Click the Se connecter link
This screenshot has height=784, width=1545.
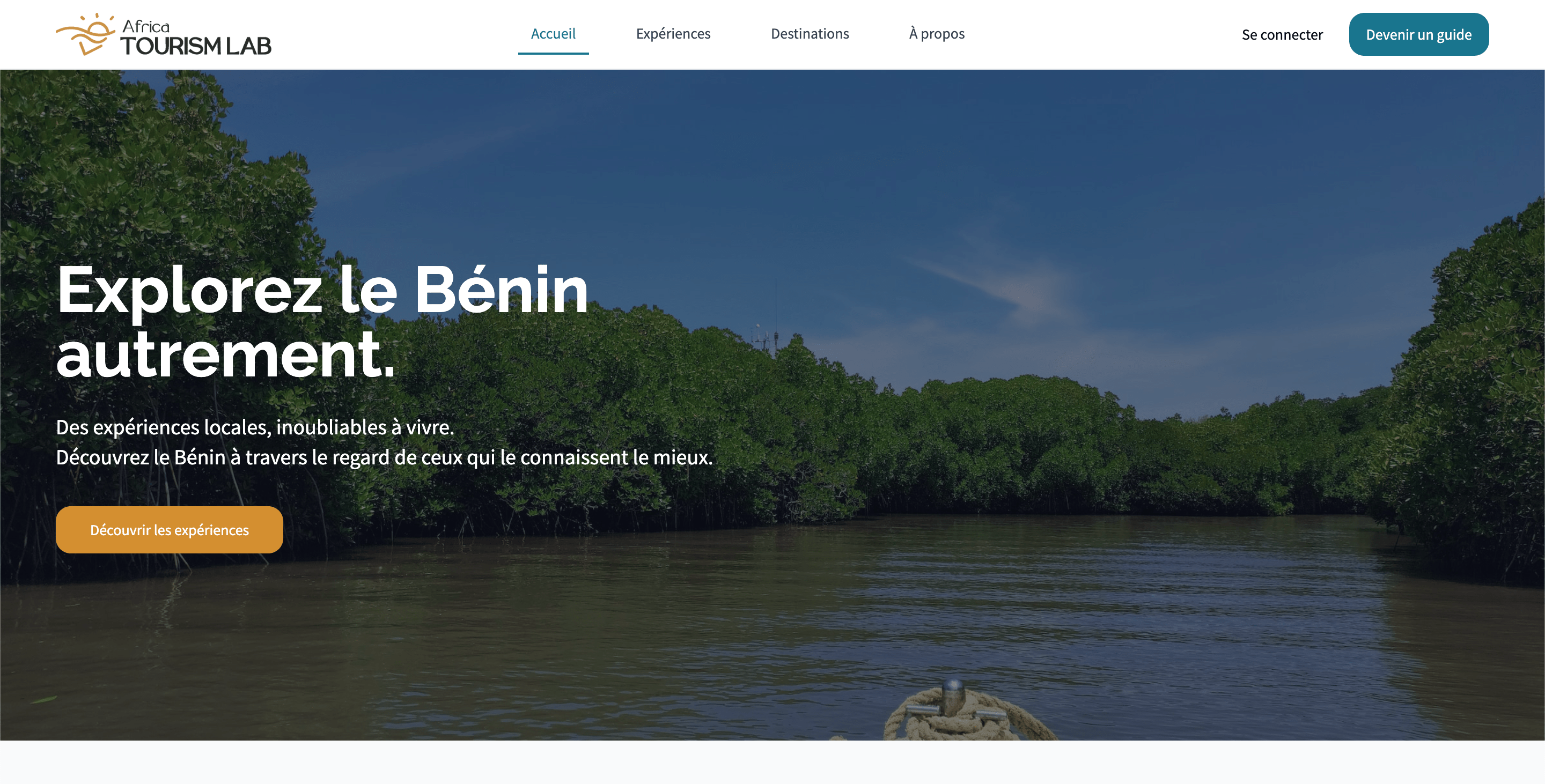[x=1282, y=35]
